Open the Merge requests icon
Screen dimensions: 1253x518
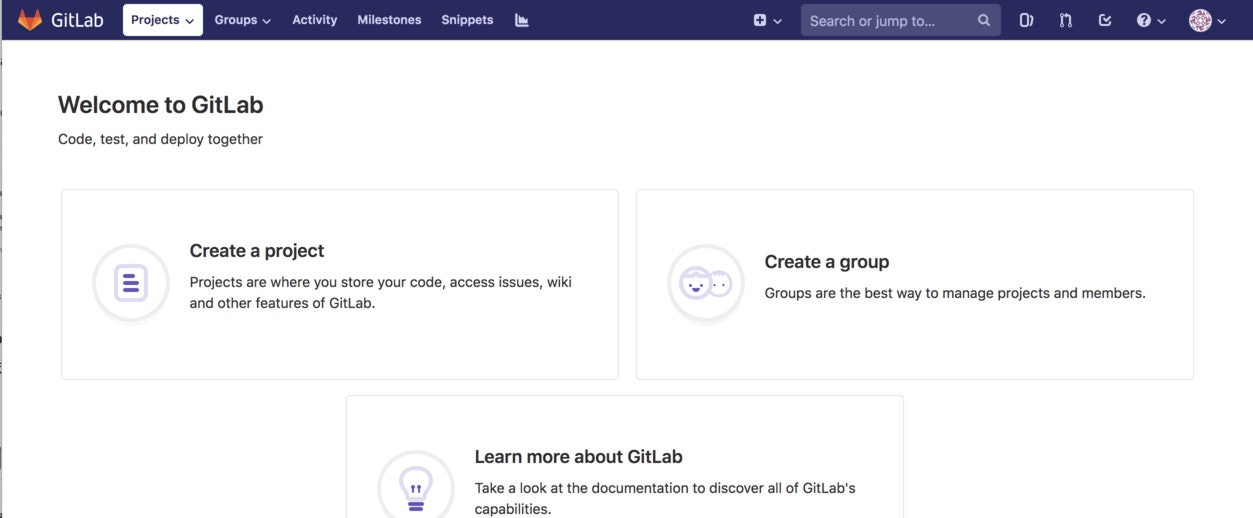1066,20
